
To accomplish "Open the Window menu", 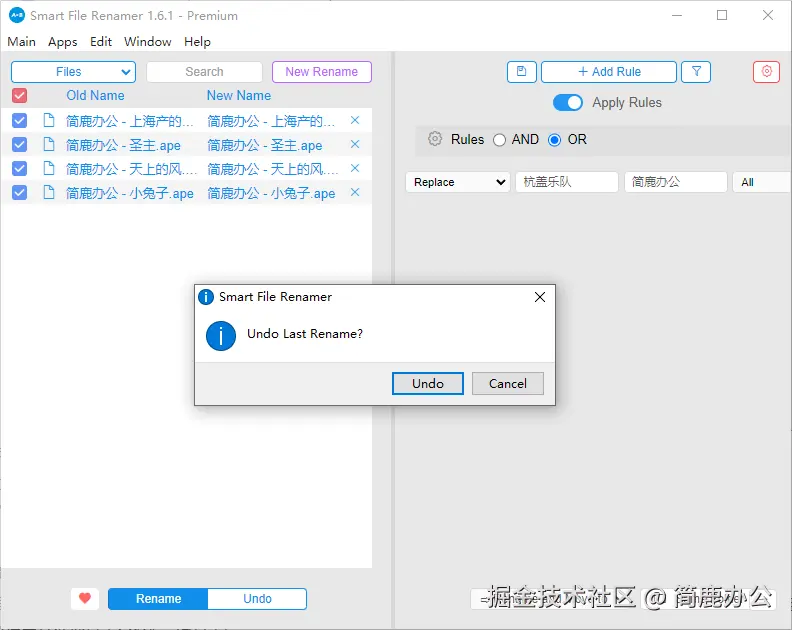I will (x=147, y=41).
